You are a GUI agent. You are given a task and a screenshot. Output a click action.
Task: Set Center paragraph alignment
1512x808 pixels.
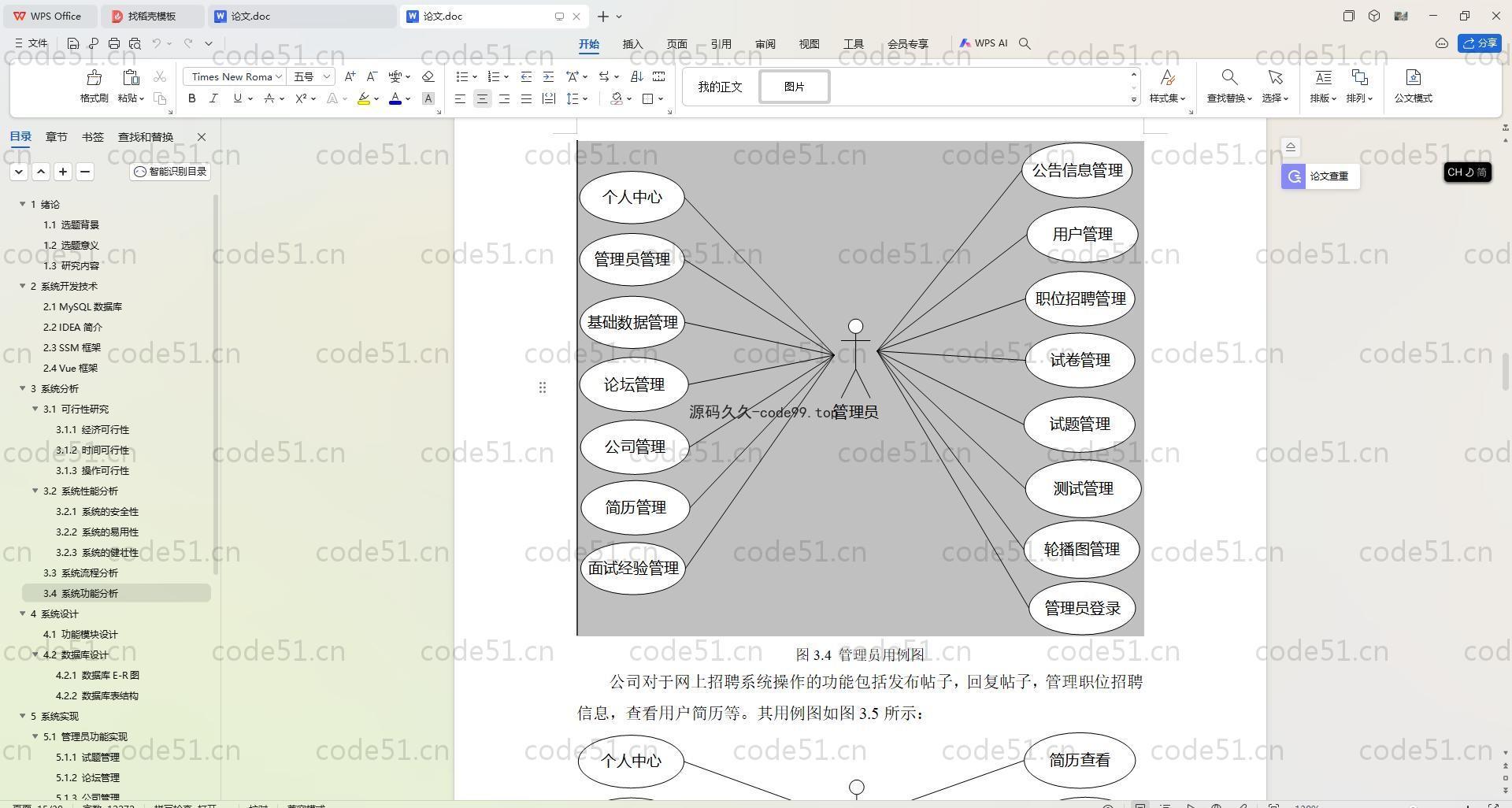click(482, 98)
